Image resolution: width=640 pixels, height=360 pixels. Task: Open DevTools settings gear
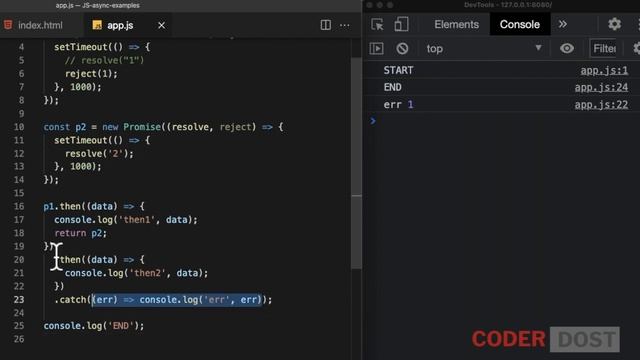(614, 24)
